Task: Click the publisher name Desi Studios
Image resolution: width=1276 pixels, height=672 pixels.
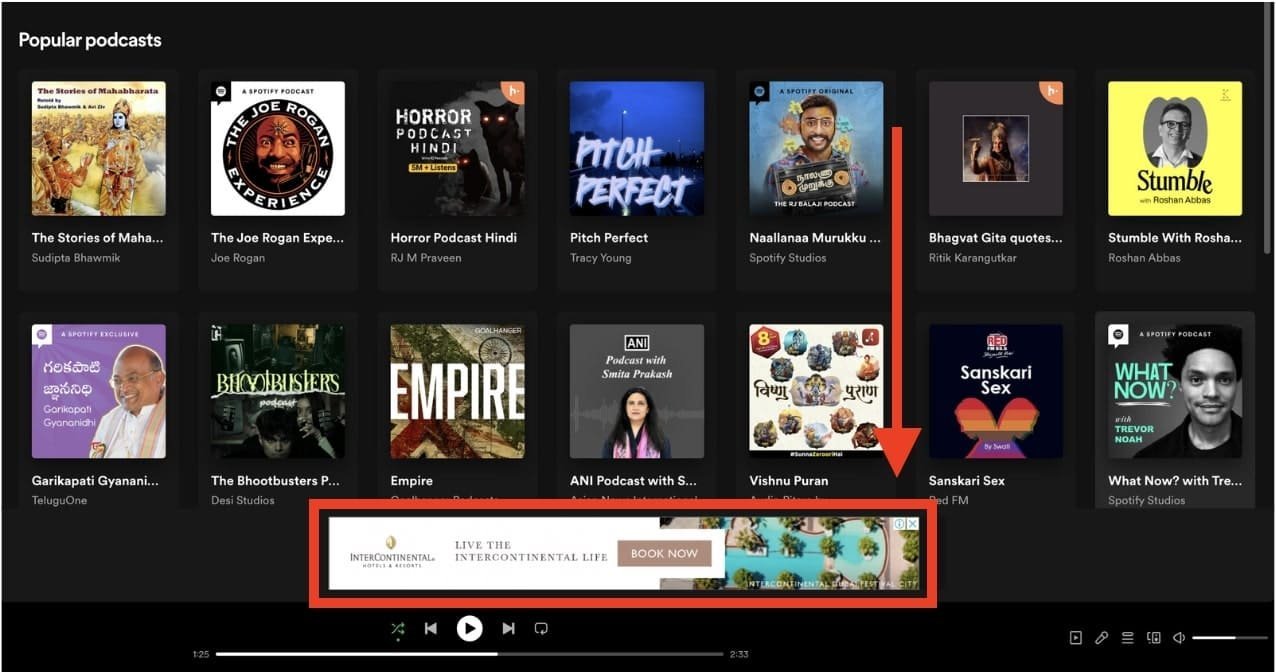Action: tap(243, 500)
